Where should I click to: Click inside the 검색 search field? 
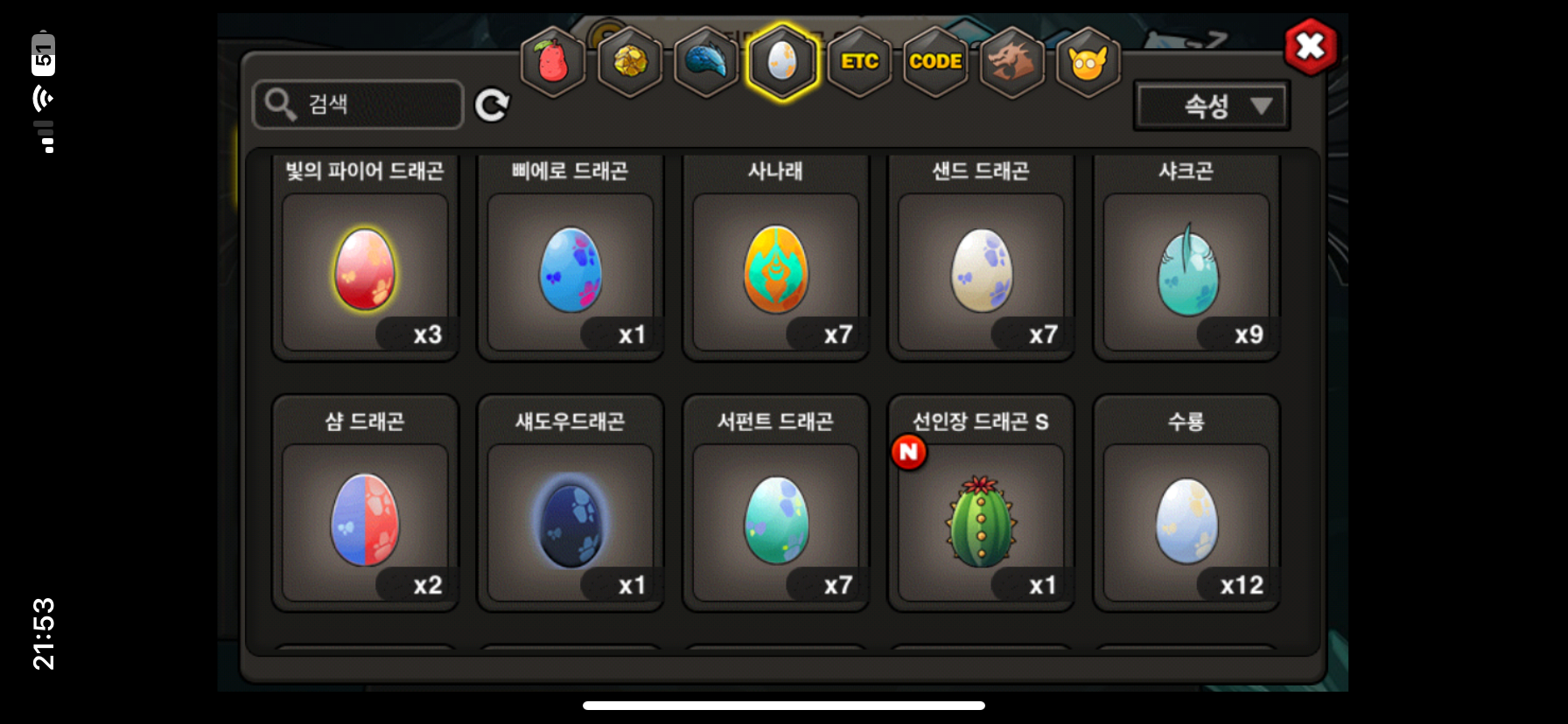(358, 104)
